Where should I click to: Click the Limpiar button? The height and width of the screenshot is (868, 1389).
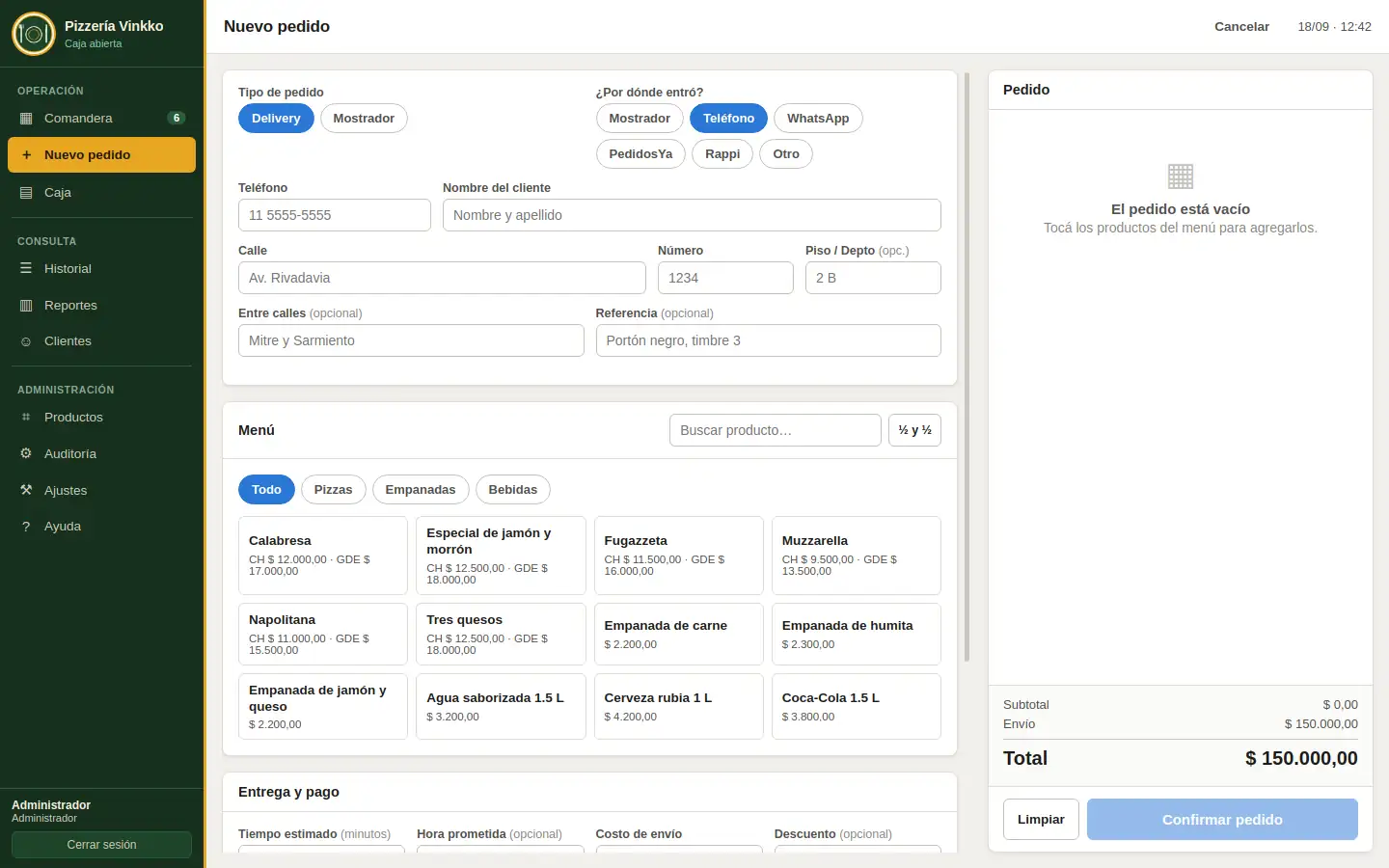click(x=1041, y=820)
